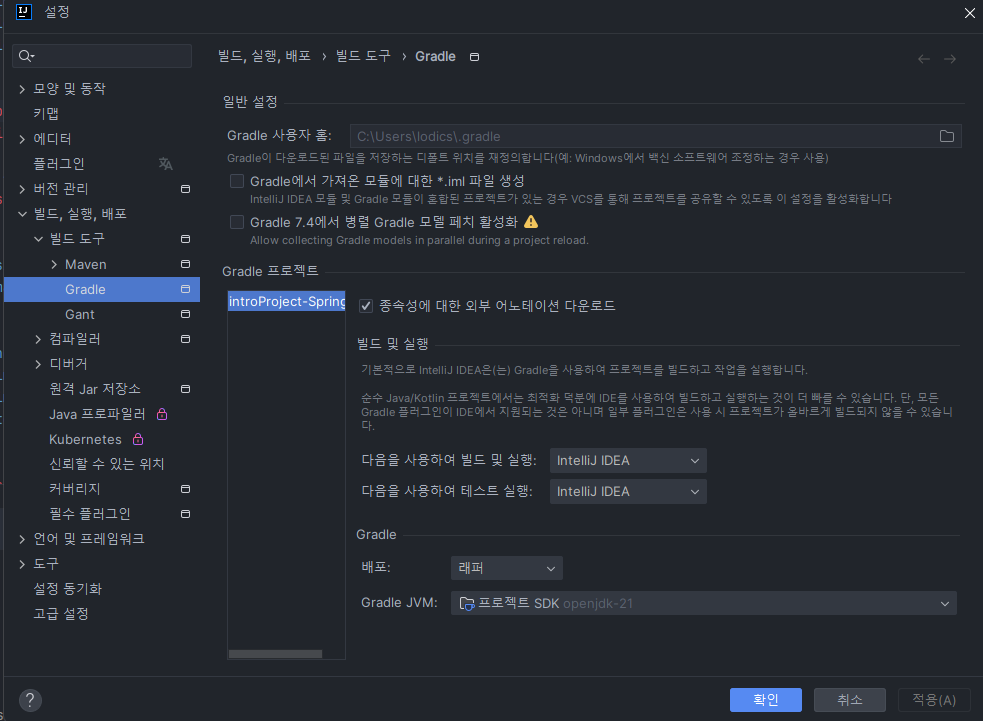Collapse 빌드, 실행, 배포 tree node
The height and width of the screenshot is (721, 983).
coord(22,214)
